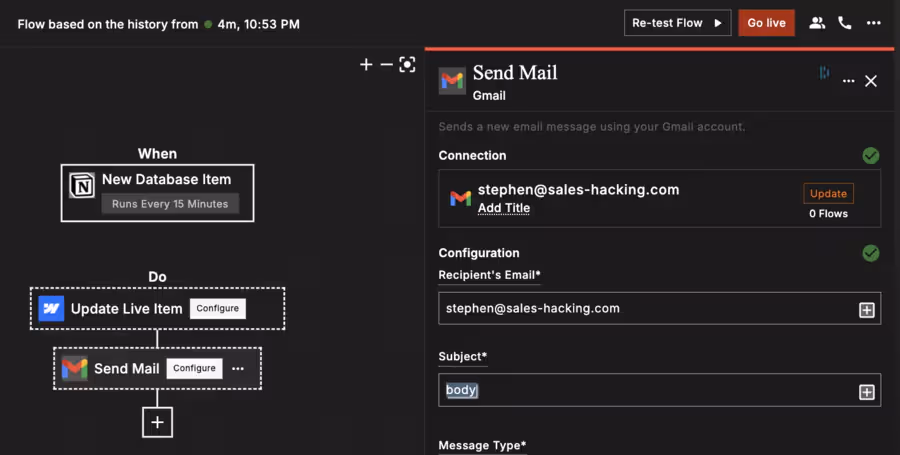Click Configure on Send Mail step
This screenshot has height=455, width=900.
coord(195,368)
